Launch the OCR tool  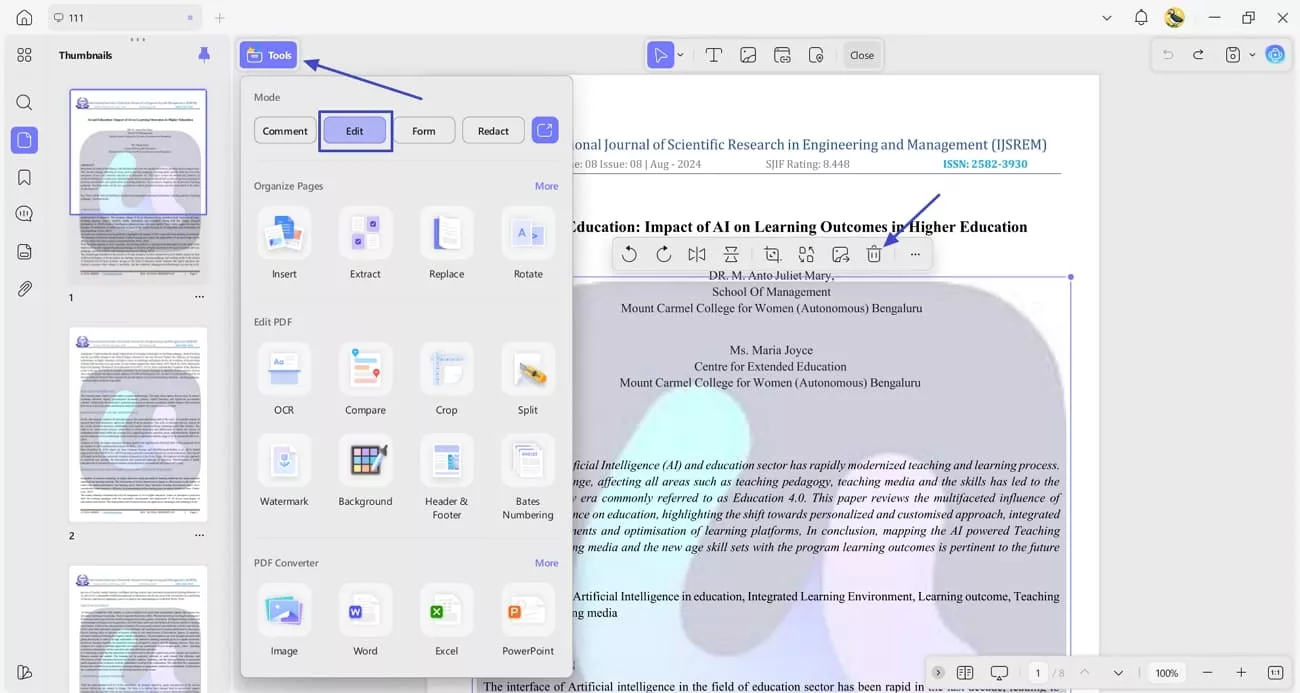click(x=284, y=379)
